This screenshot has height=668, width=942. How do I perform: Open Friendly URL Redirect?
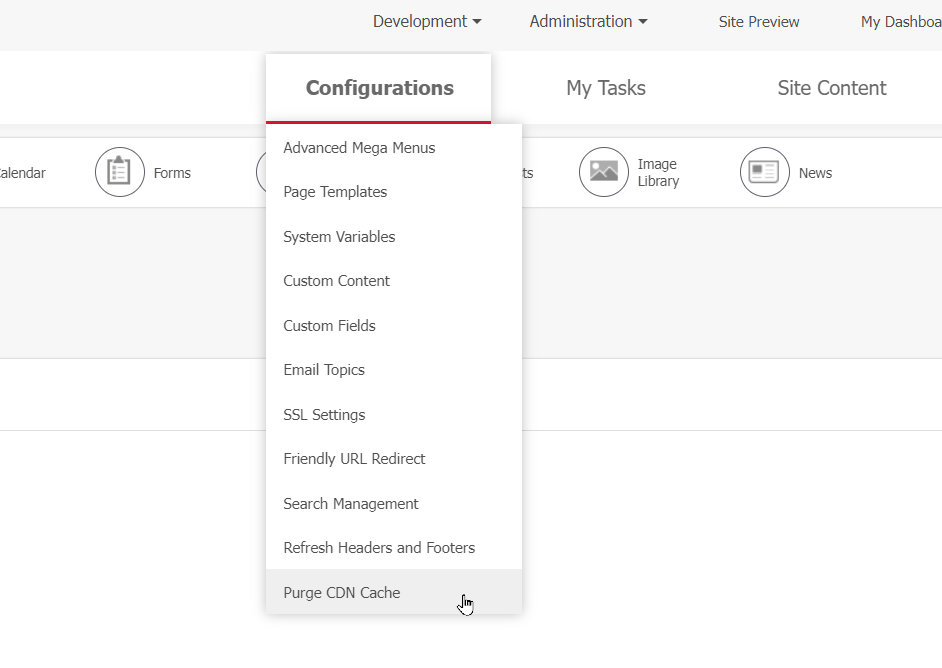click(x=394, y=459)
